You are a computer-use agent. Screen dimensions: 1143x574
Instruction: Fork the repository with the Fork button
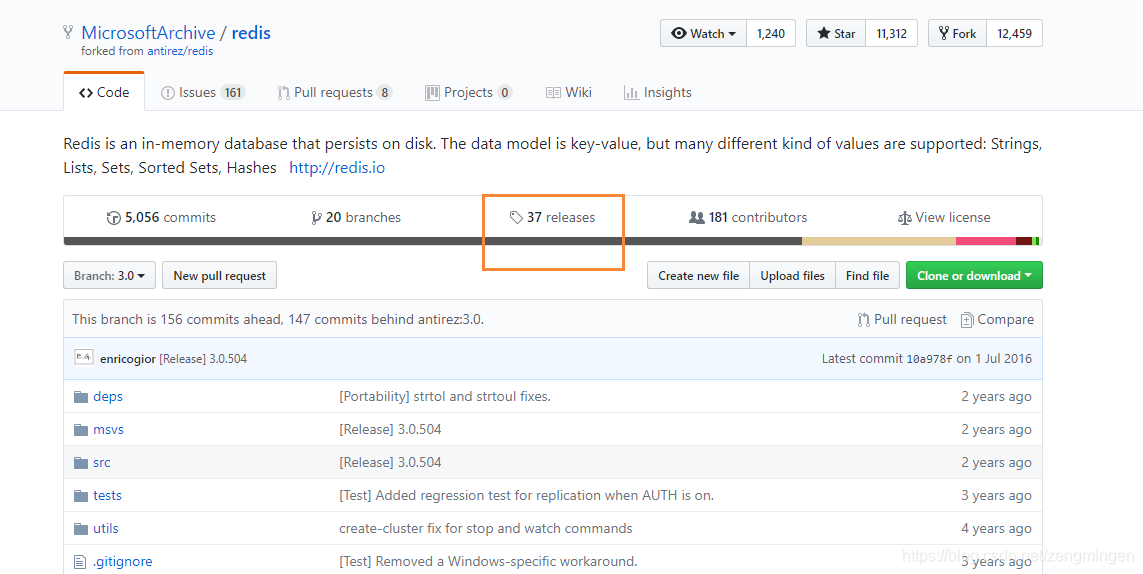point(957,34)
